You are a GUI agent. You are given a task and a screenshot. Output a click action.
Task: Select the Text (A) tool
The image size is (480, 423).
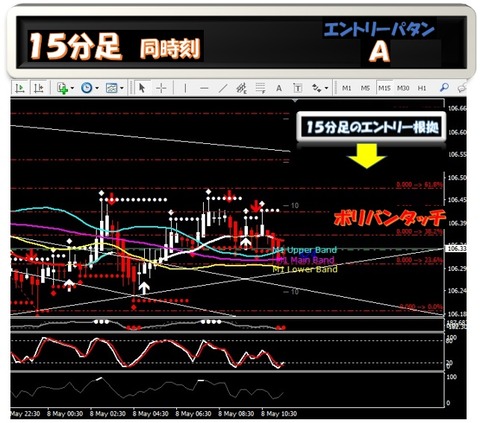[x=279, y=88]
